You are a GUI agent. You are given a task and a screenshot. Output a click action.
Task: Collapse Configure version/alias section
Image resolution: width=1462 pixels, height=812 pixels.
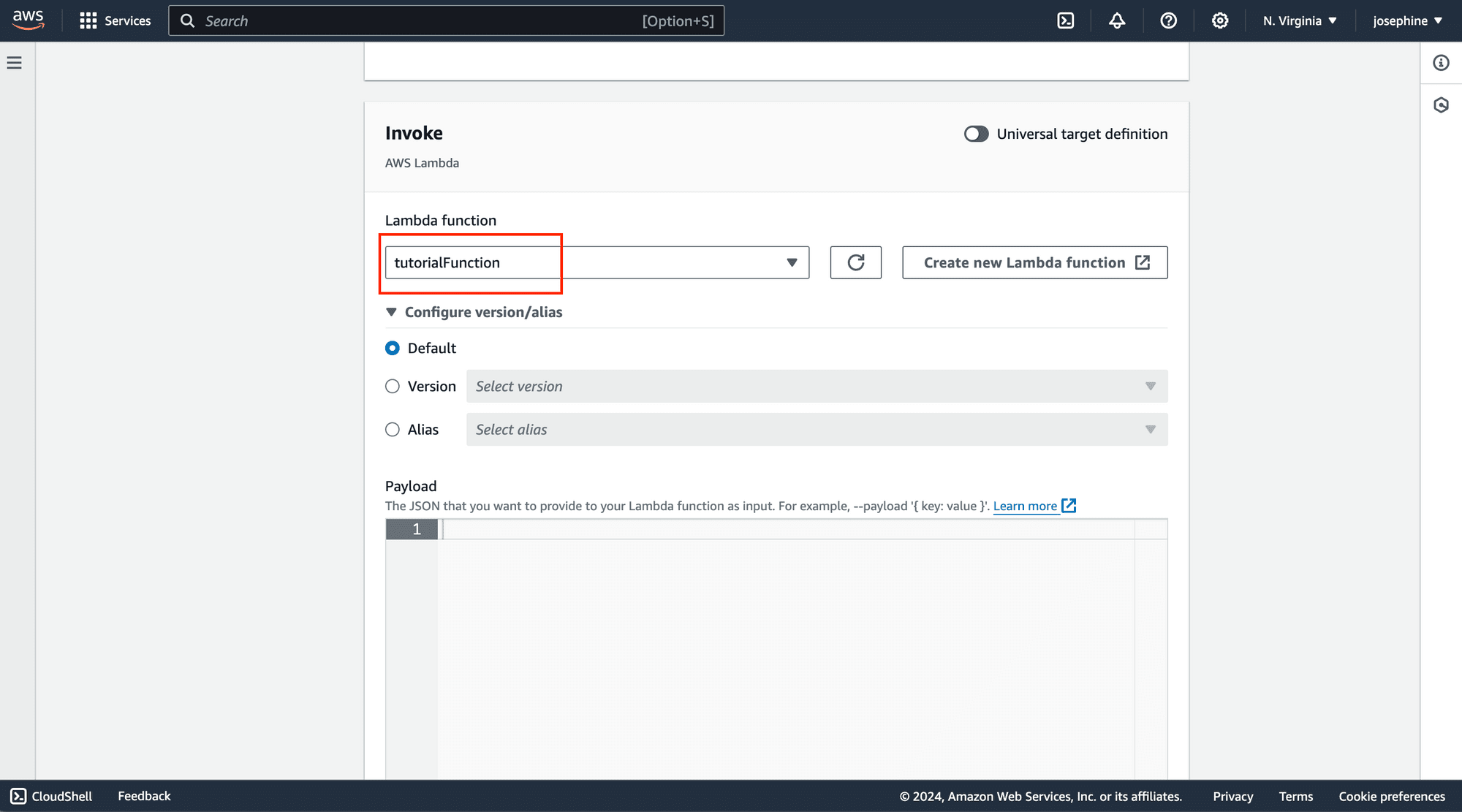click(474, 312)
